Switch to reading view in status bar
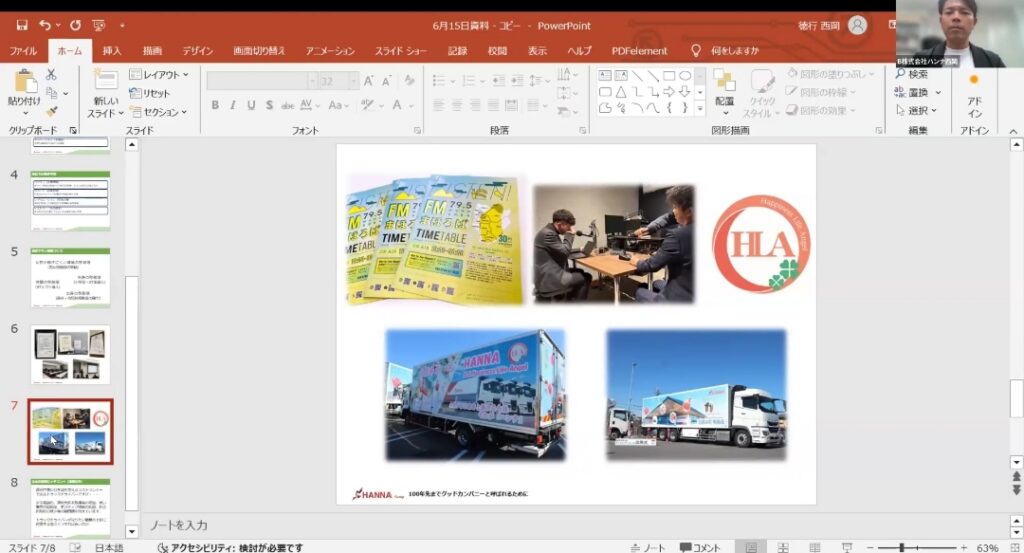1024x553 pixels. (x=815, y=547)
